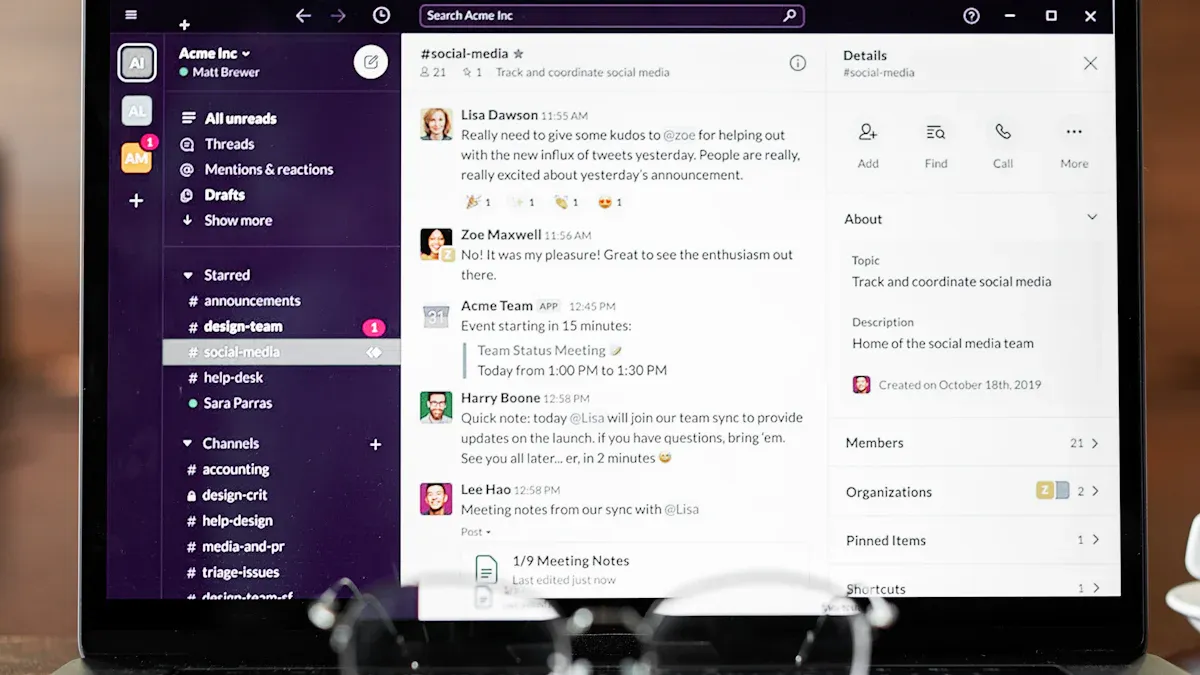Collapse the Starred channels section

coord(189,274)
